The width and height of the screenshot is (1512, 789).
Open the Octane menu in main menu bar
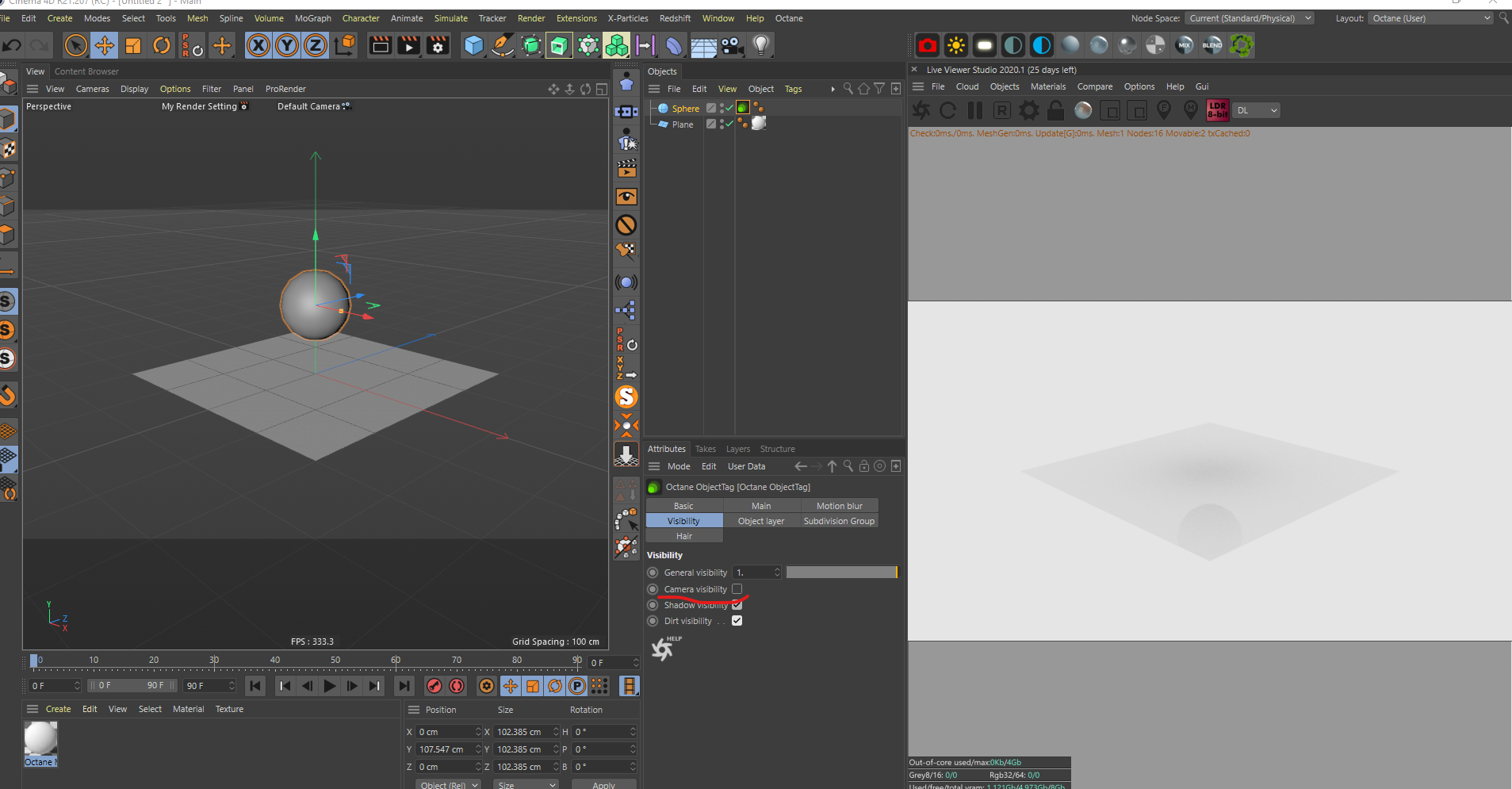[789, 18]
